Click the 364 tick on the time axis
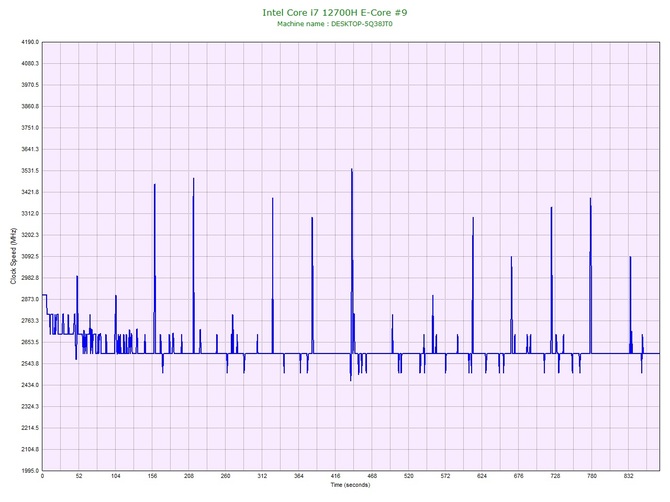The image size is (670, 502). pos(299,476)
